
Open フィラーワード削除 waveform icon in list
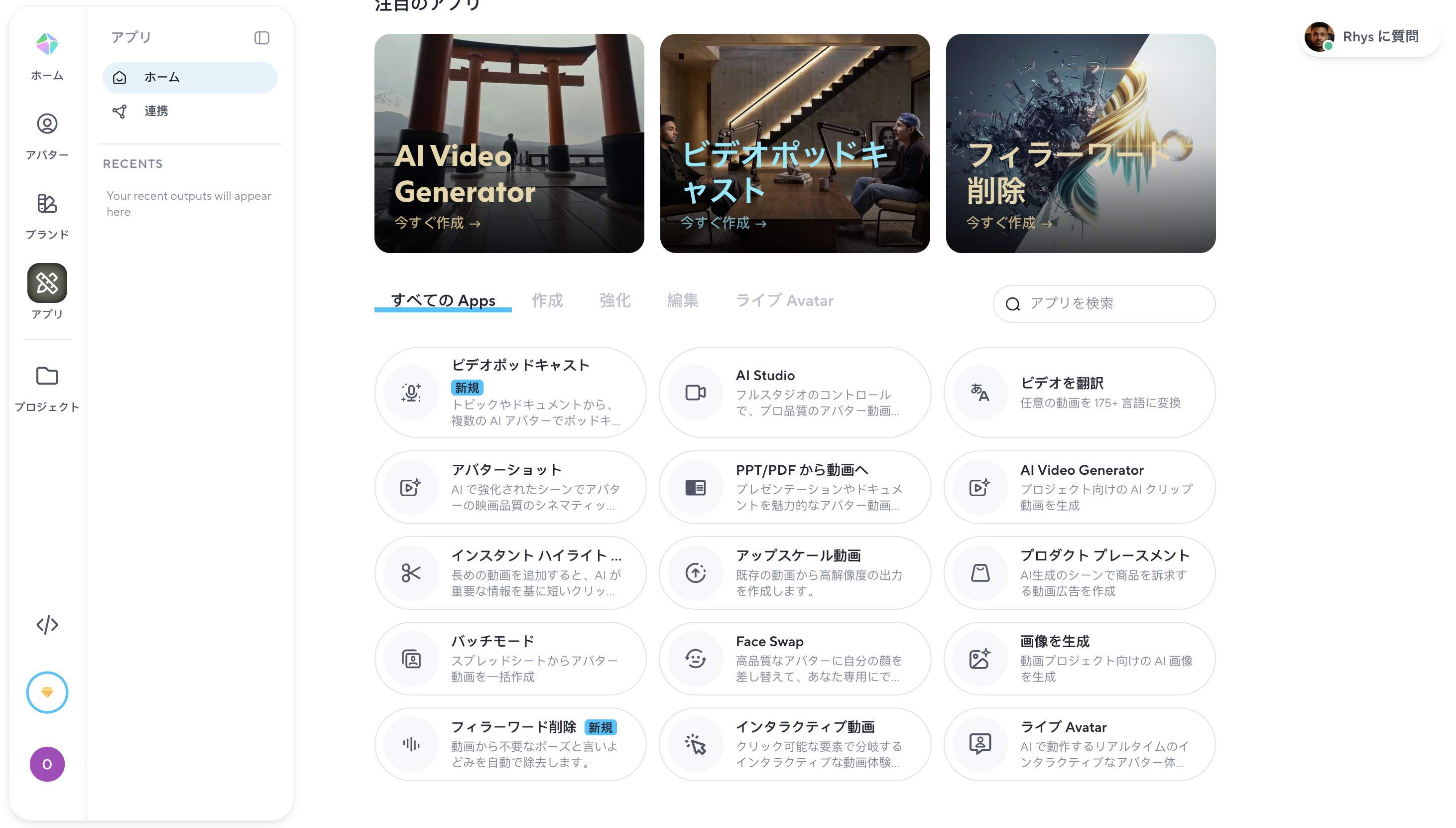tap(411, 744)
